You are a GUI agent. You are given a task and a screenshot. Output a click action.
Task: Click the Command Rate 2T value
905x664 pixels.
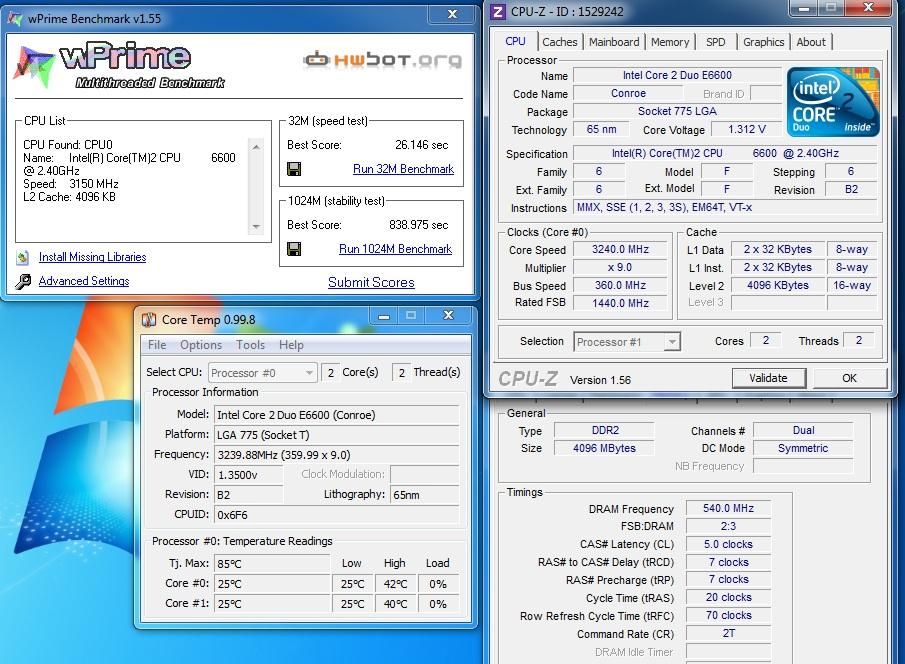(728, 633)
